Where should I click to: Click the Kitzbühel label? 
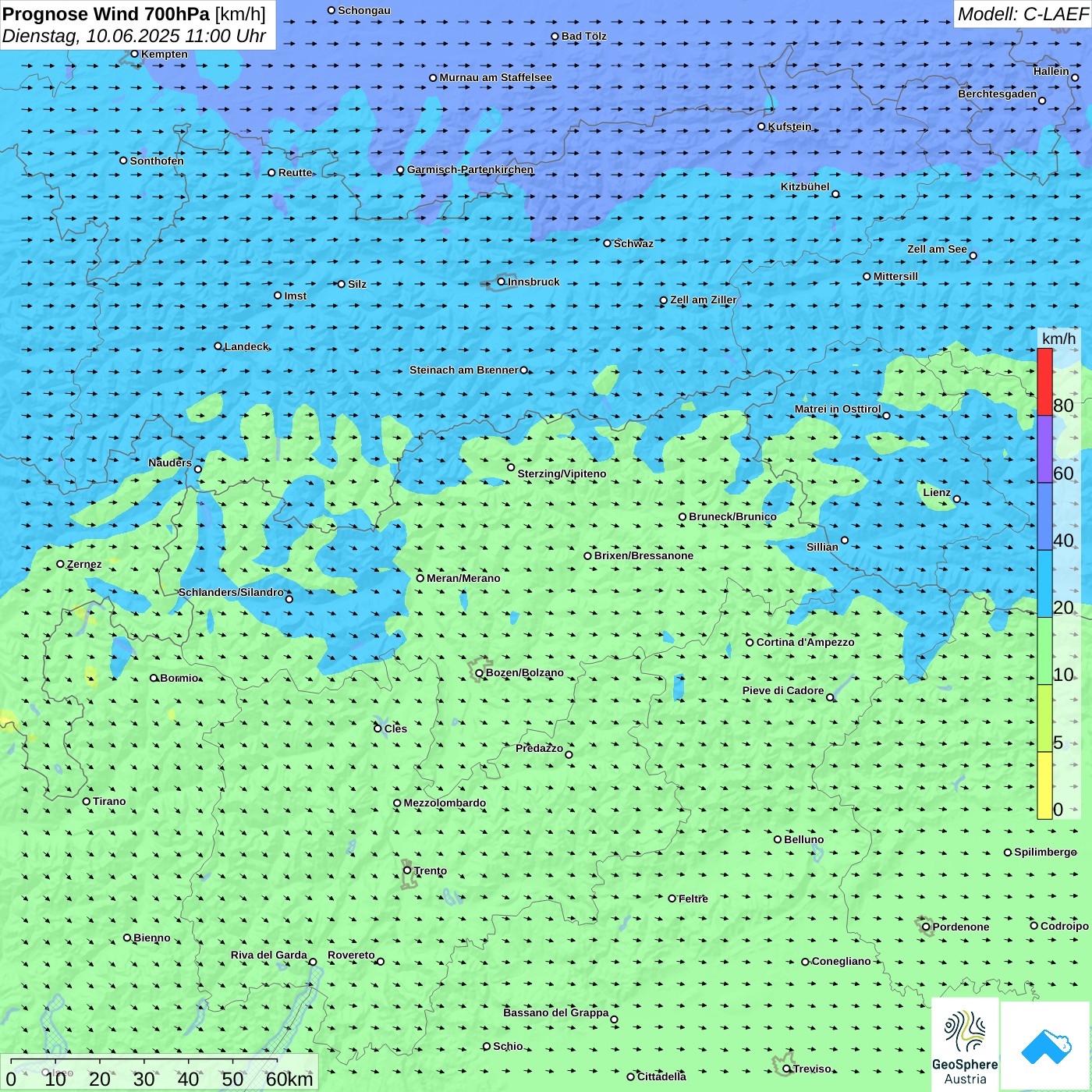pyautogui.click(x=805, y=186)
